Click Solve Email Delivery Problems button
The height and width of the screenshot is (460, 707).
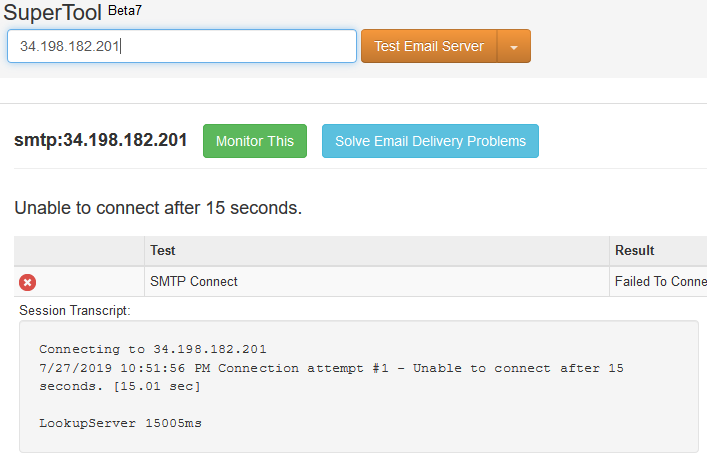pos(430,141)
